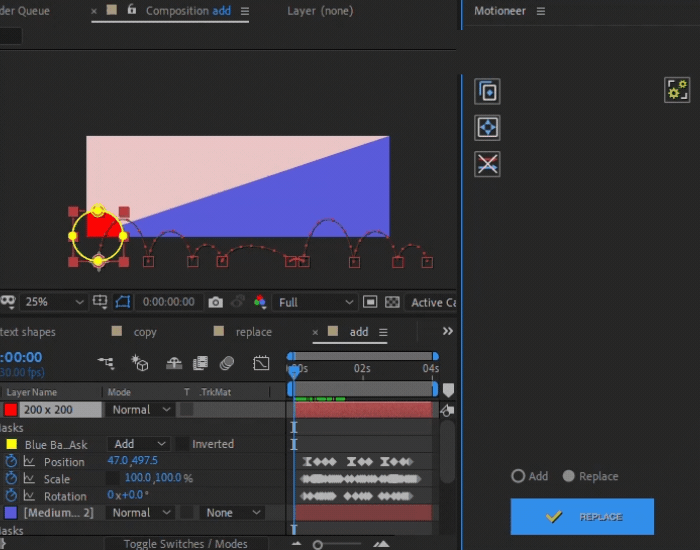Toggle the Inverted checkbox for Blue mask
The width and height of the screenshot is (700, 550).
(182, 444)
